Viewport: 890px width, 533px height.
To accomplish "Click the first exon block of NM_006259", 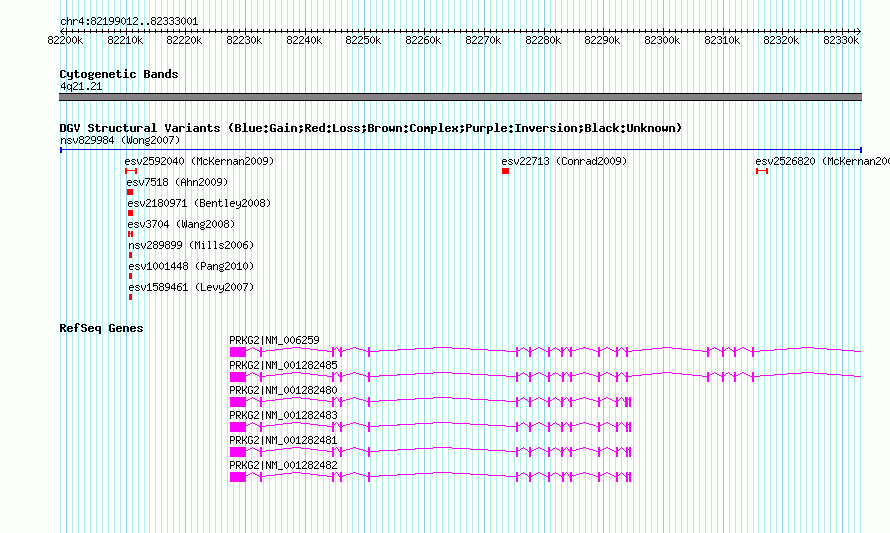I will [x=238, y=352].
